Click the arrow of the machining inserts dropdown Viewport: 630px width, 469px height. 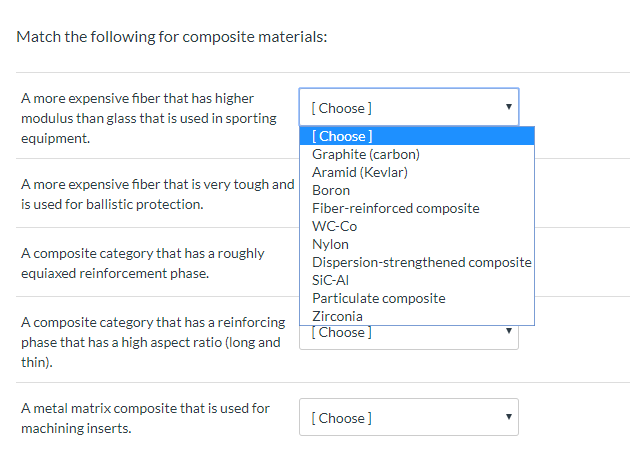tap(508, 418)
